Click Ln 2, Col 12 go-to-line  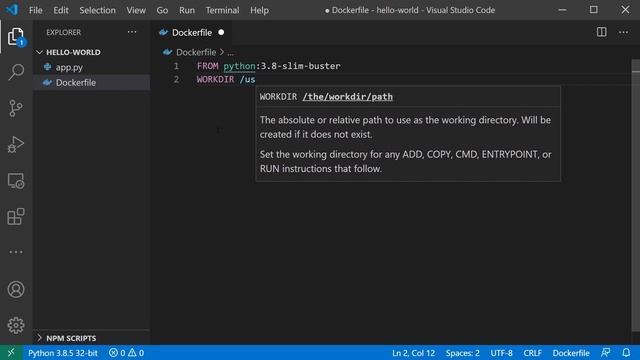coord(413,353)
